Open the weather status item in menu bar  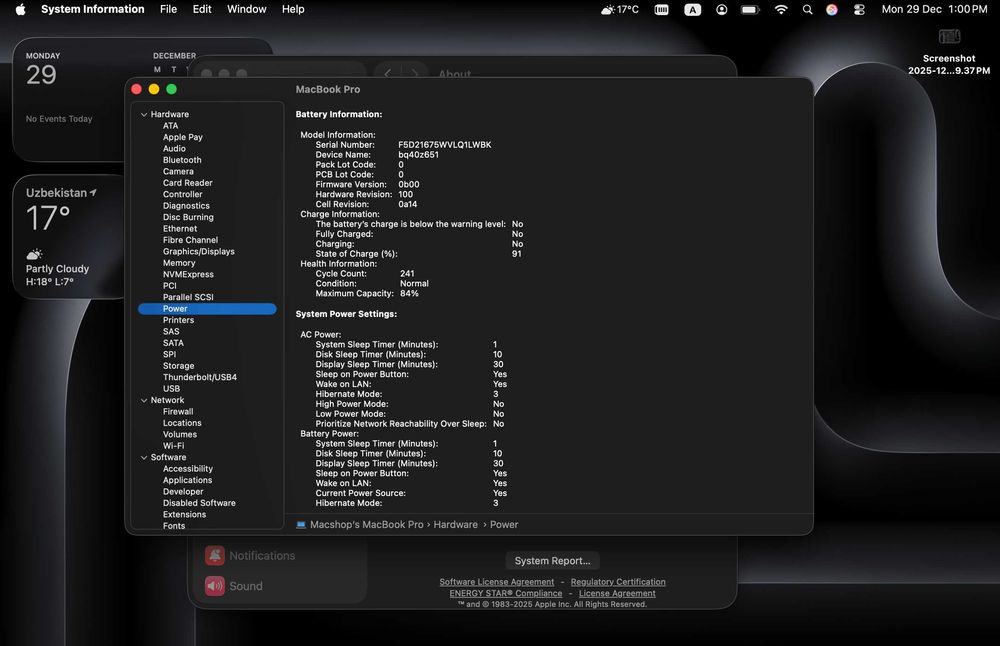(x=619, y=10)
